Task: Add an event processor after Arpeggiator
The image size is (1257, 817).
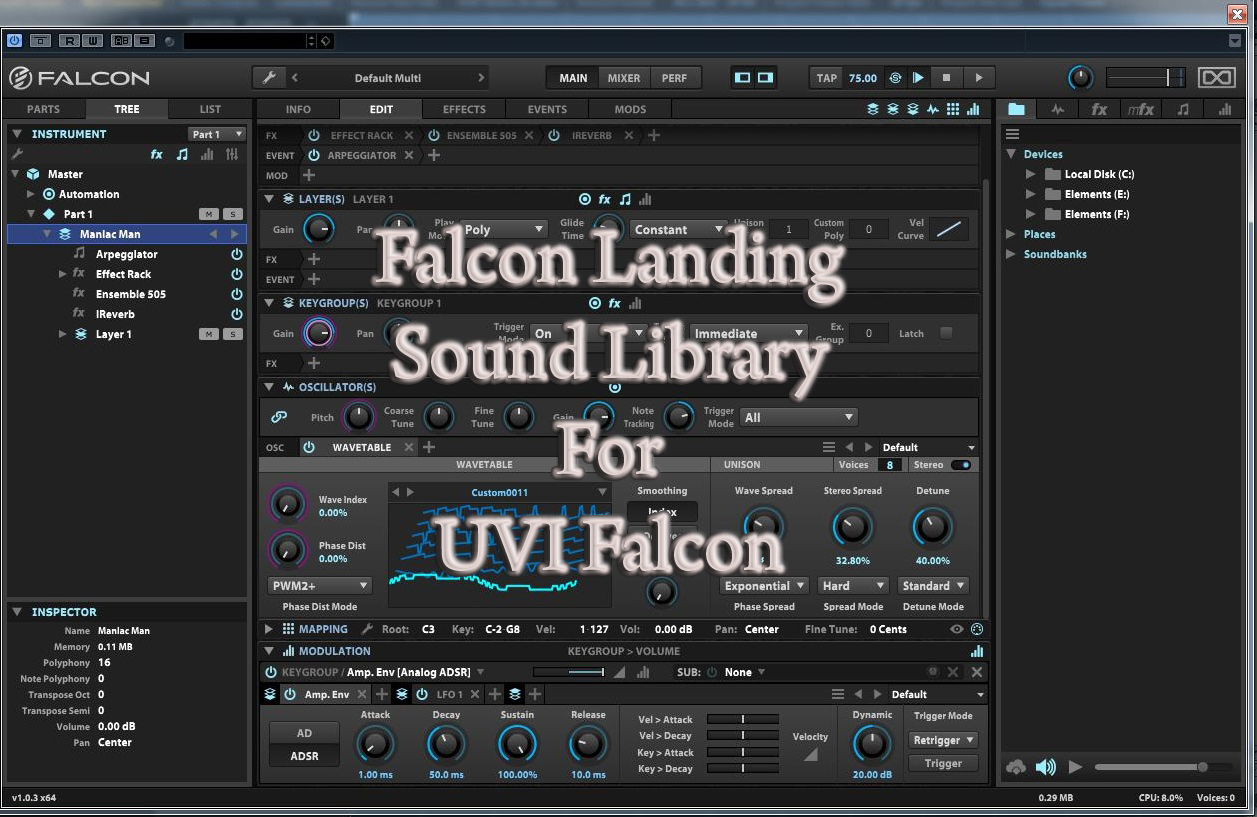Action: (434, 155)
